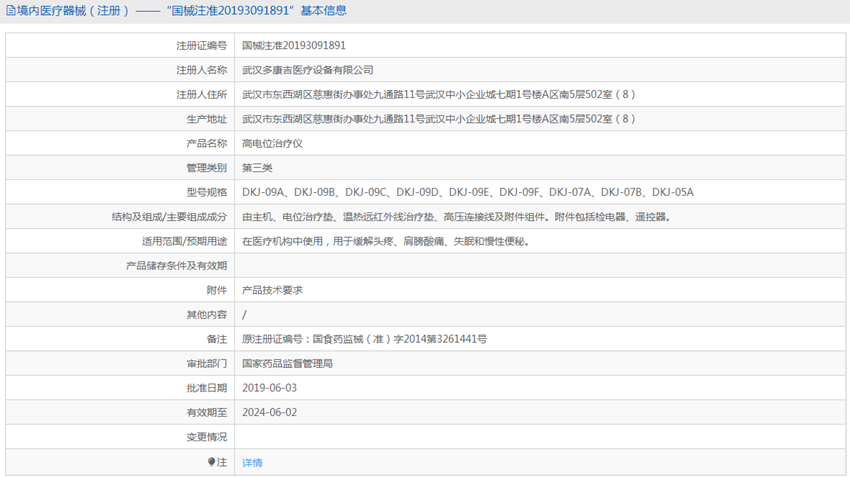Select registration number 国械注准20193091891 value
The height and width of the screenshot is (477, 850).
point(294,46)
